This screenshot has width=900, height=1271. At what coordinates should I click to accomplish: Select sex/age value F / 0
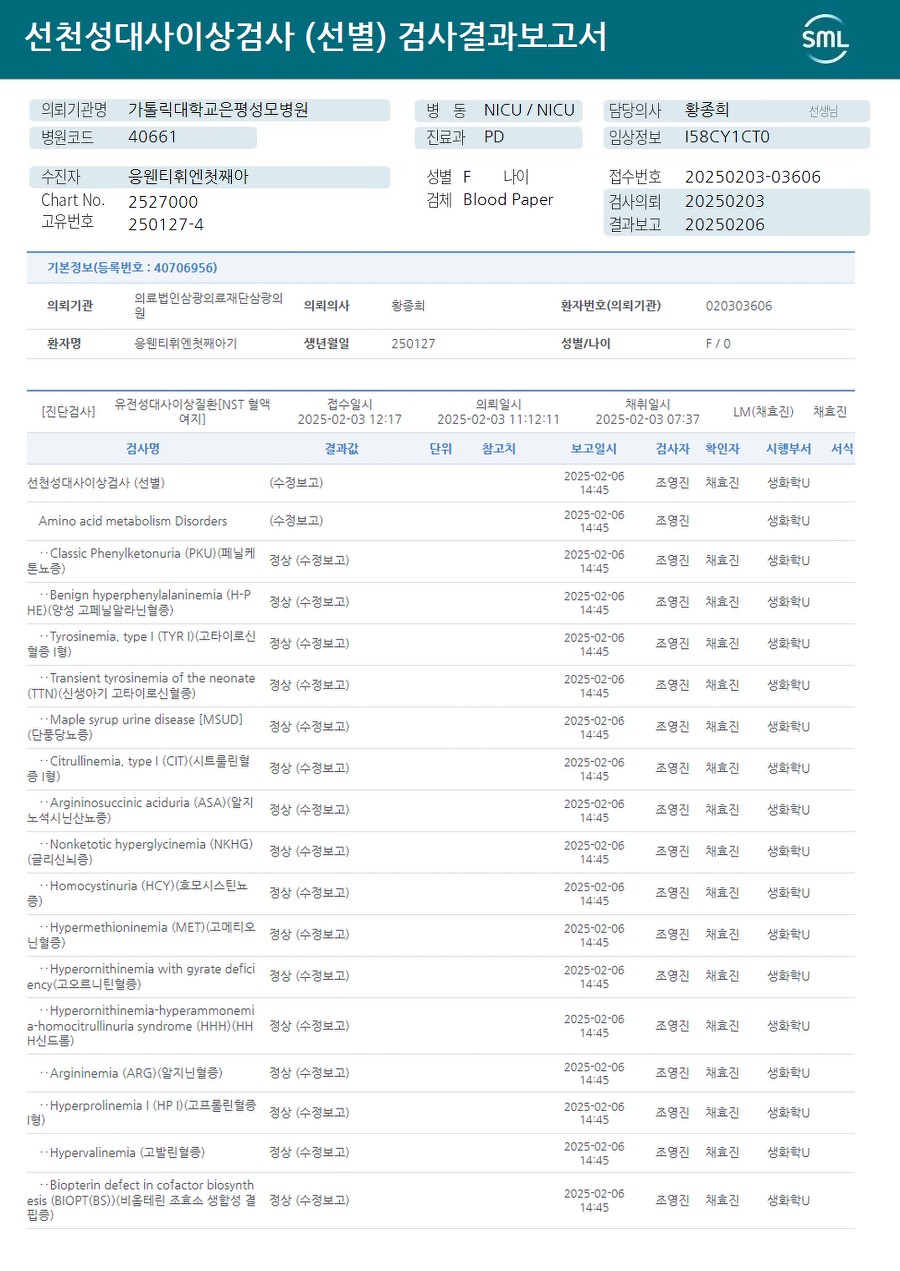point(718,343)
